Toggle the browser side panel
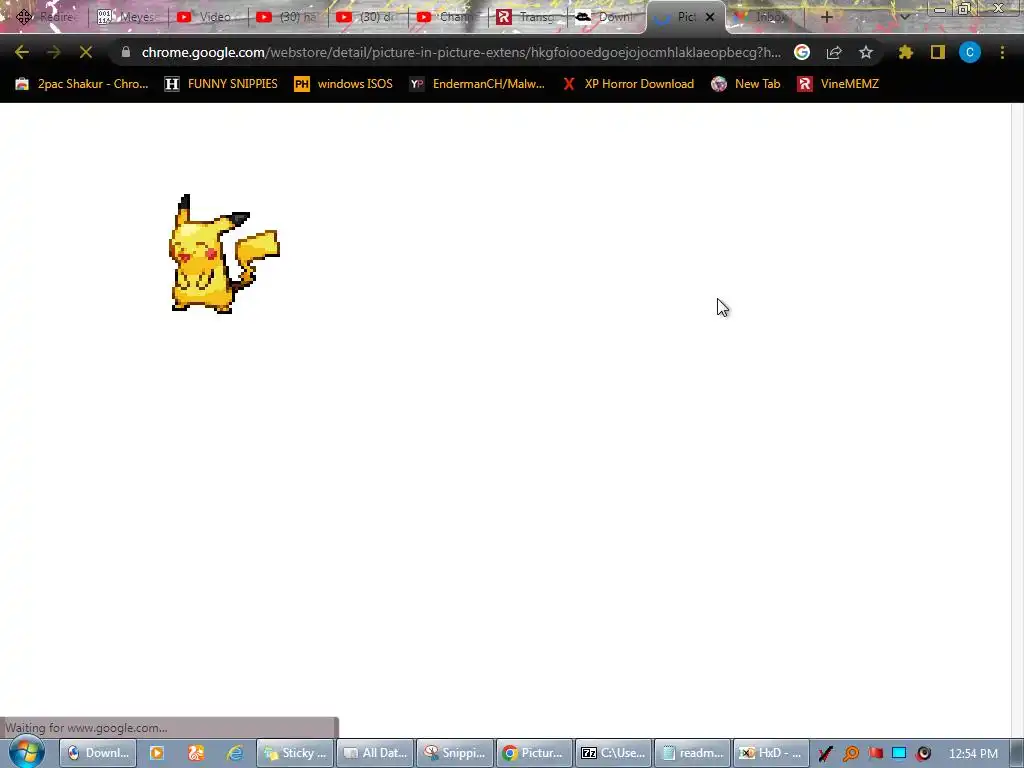The image size is (1024, 768). coord(938,52)
